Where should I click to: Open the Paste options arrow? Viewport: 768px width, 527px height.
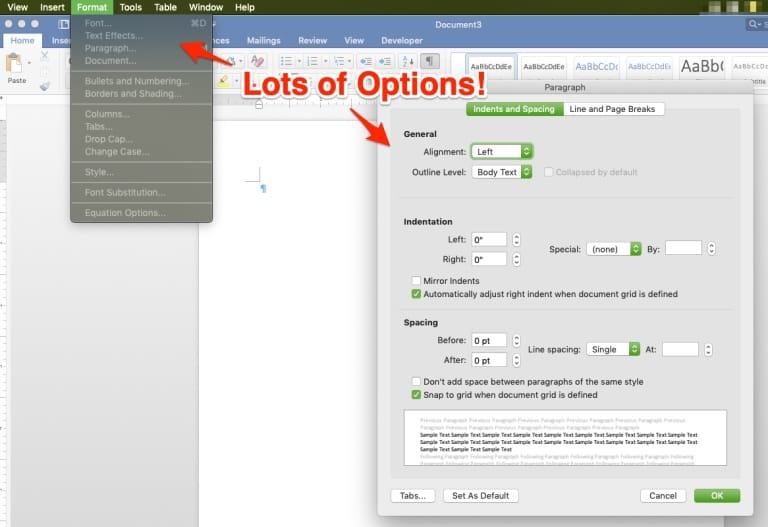(29, 63)
